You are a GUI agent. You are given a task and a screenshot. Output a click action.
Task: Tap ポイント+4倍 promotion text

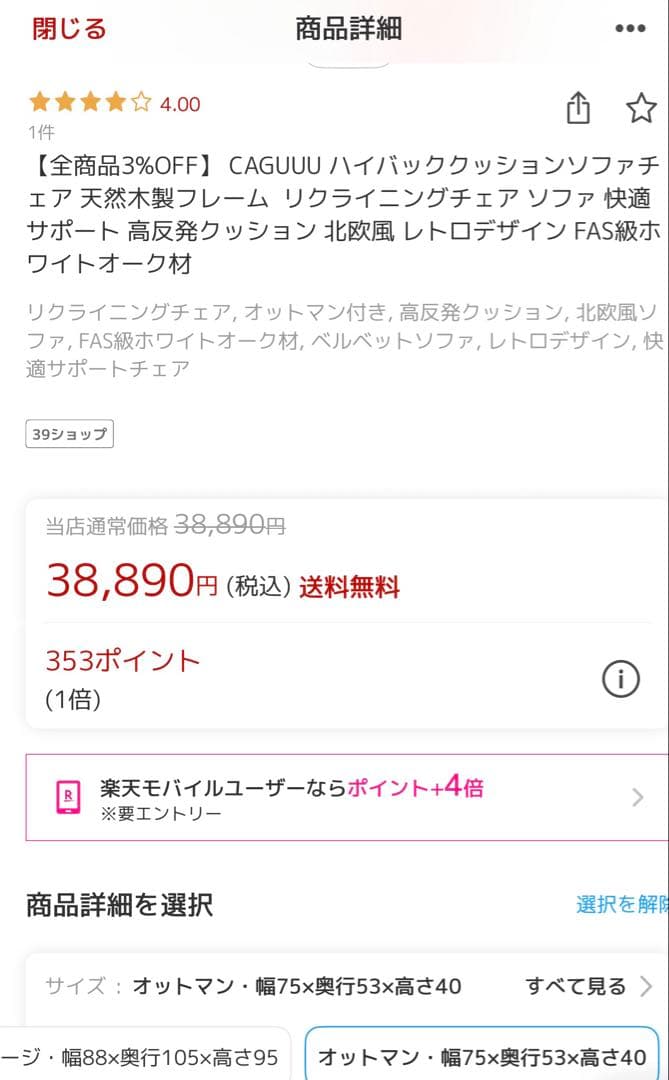click(x=415, y=787)
